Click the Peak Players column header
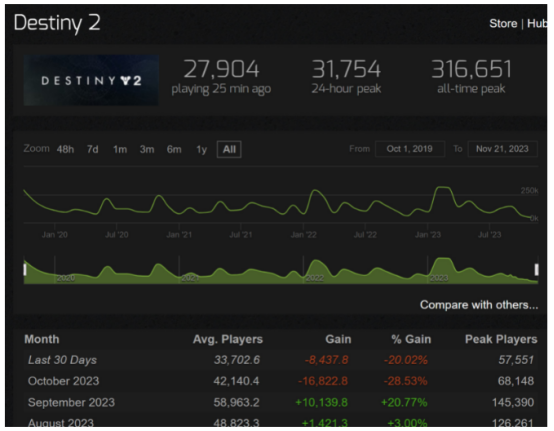Image resolution: width=554 pixels, height=431 pixels. 501,339
